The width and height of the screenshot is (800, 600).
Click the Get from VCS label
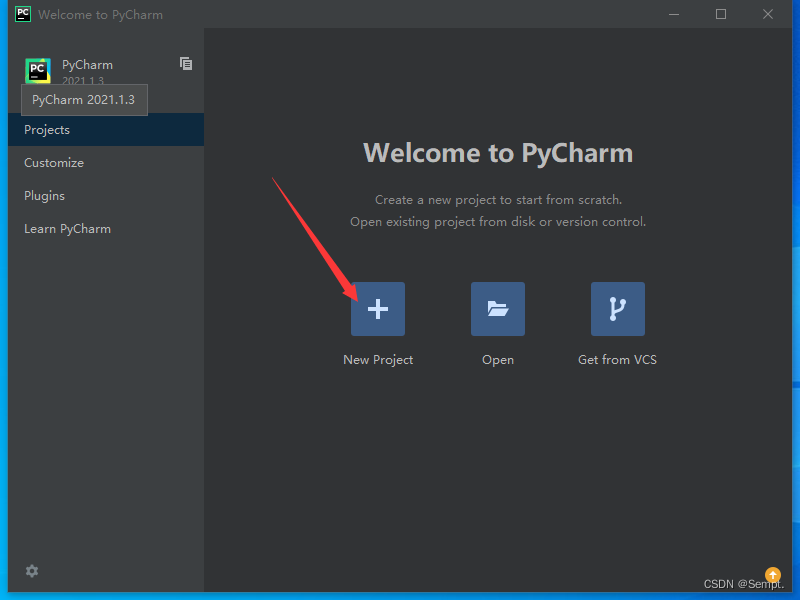pyautogui.click(x=617, y=360)
